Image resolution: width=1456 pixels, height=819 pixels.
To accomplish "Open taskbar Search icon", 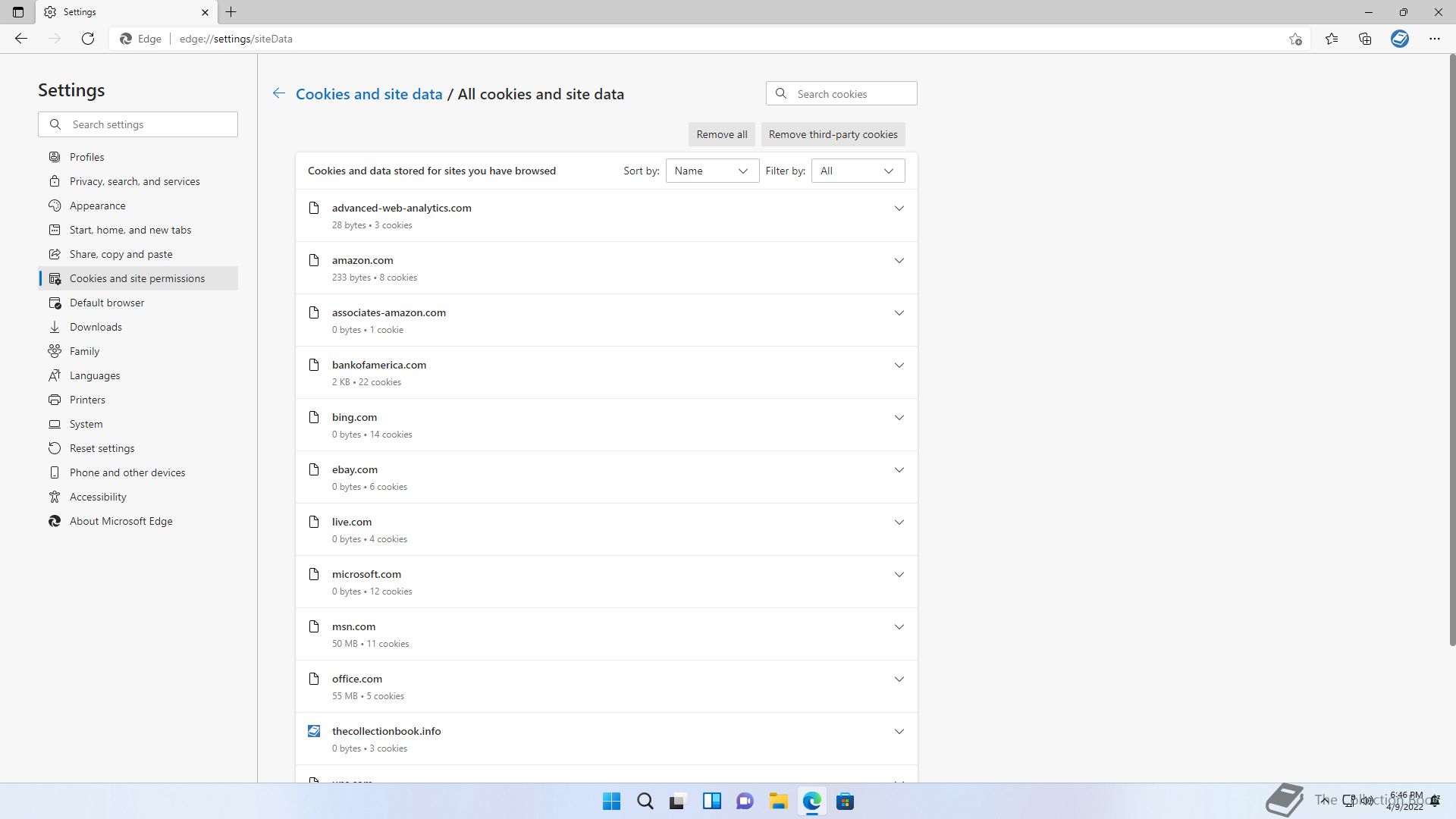I will [x=645, y=802].
